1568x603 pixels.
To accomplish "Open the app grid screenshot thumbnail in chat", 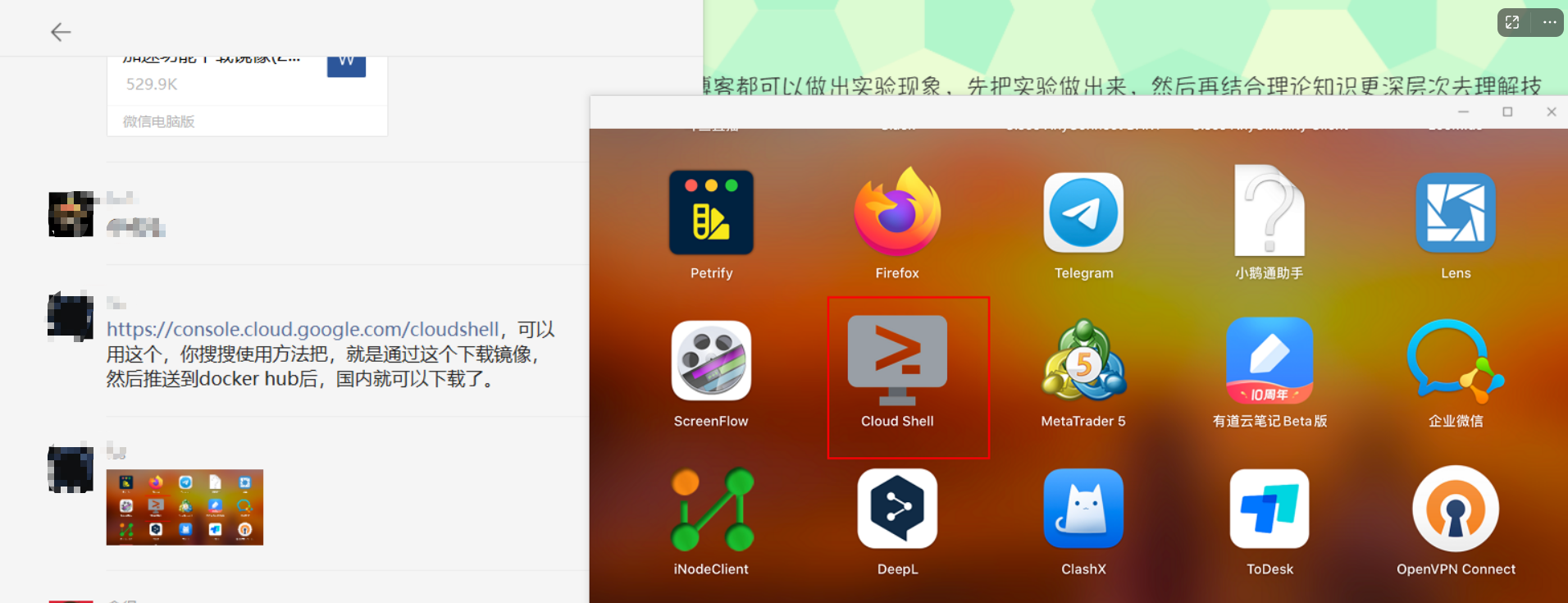I will pyautogui.click(x=185, y=507).
